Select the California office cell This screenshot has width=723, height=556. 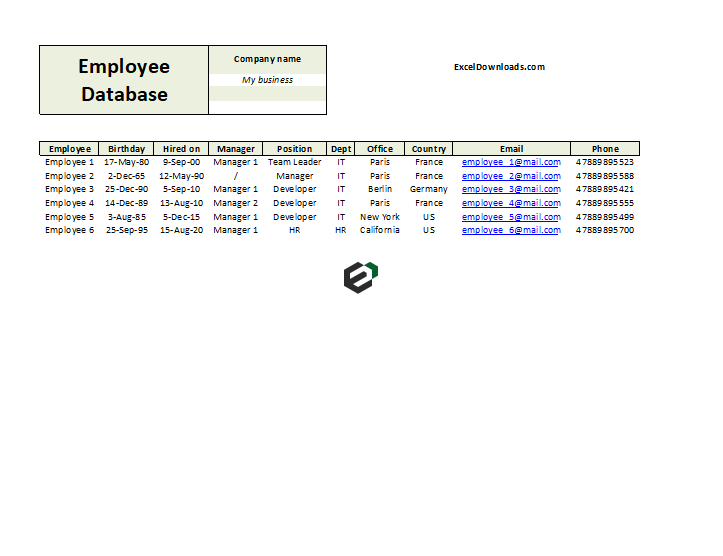379,230
